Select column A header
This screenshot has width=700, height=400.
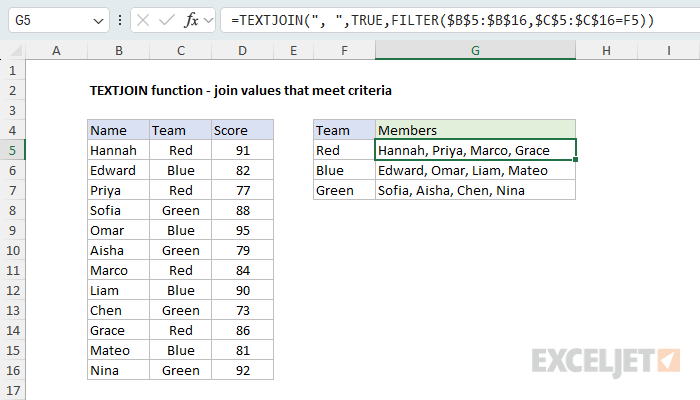point(56,50)
